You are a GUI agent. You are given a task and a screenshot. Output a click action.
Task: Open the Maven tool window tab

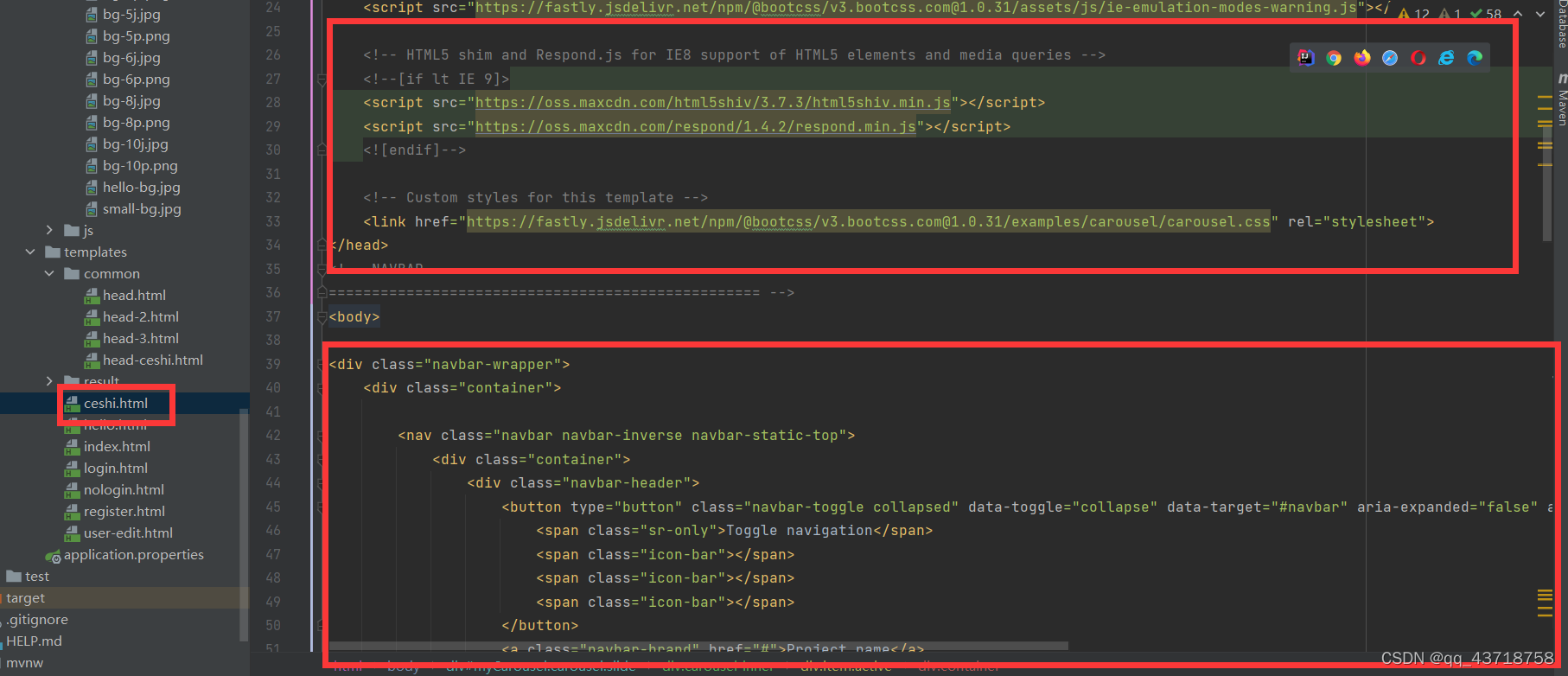click(x=1561, y=99)
